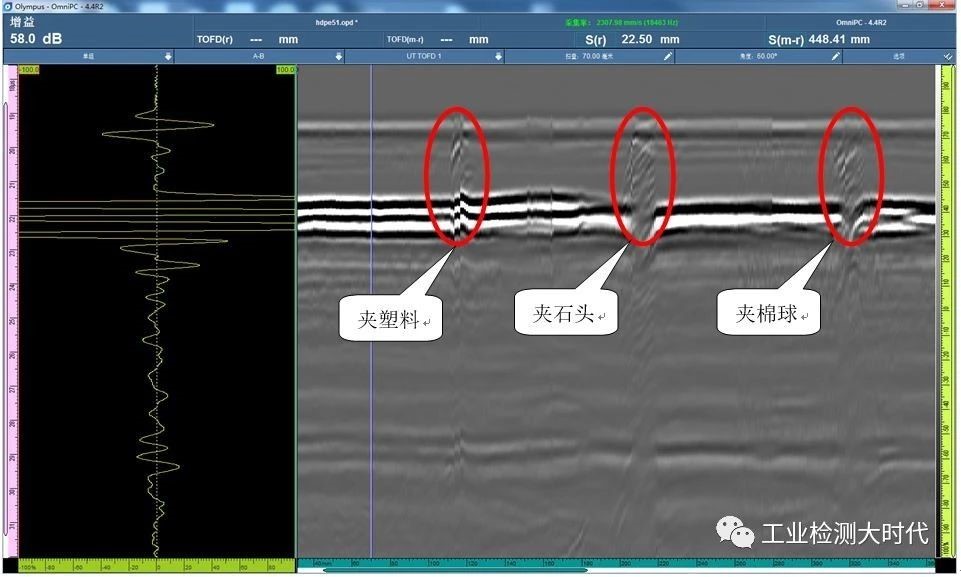The height and width of the screenshot is (577, 961).
Task: Minimize the OmniPC window
Action: pos(905,4)
